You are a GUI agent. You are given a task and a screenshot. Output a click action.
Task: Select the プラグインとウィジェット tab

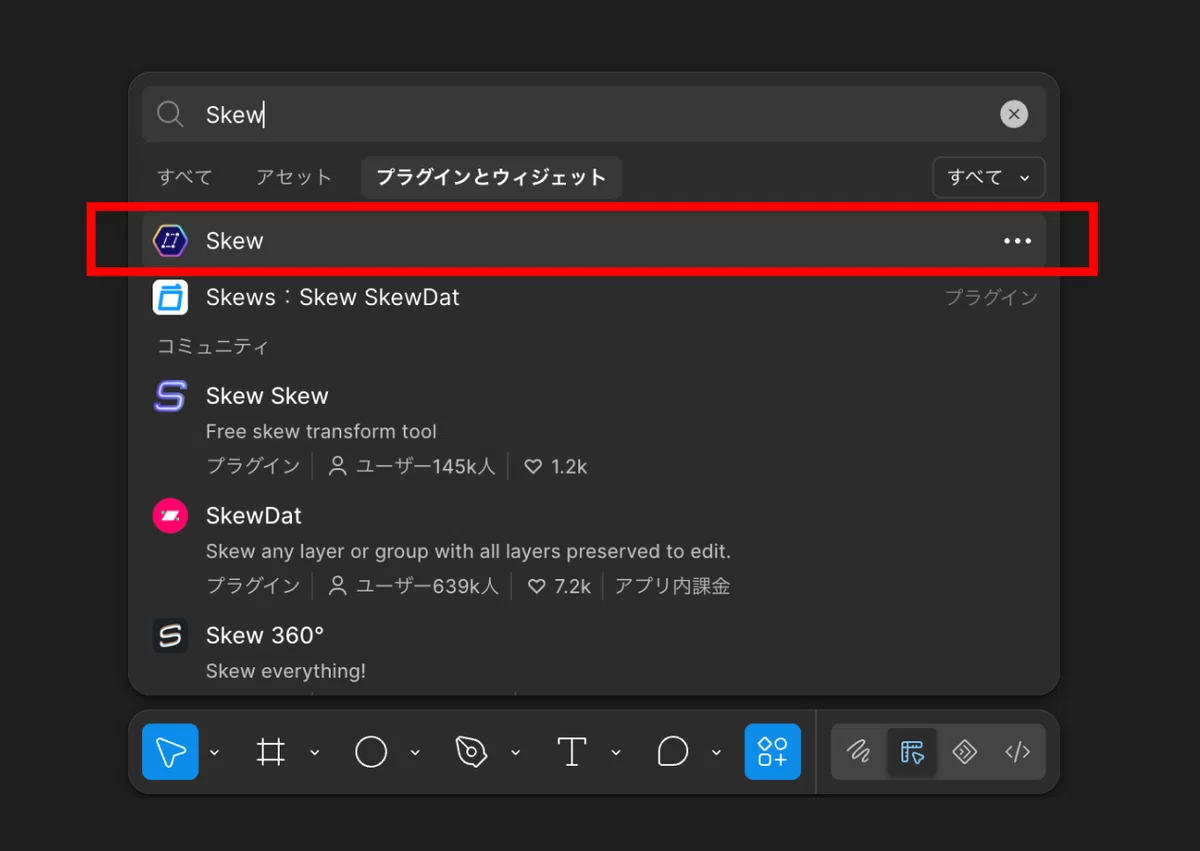[x=491, y=177]
